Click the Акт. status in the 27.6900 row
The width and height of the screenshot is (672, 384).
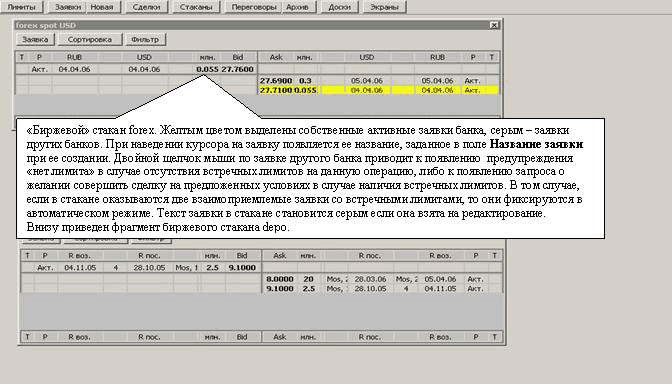[x=472, y=81]
